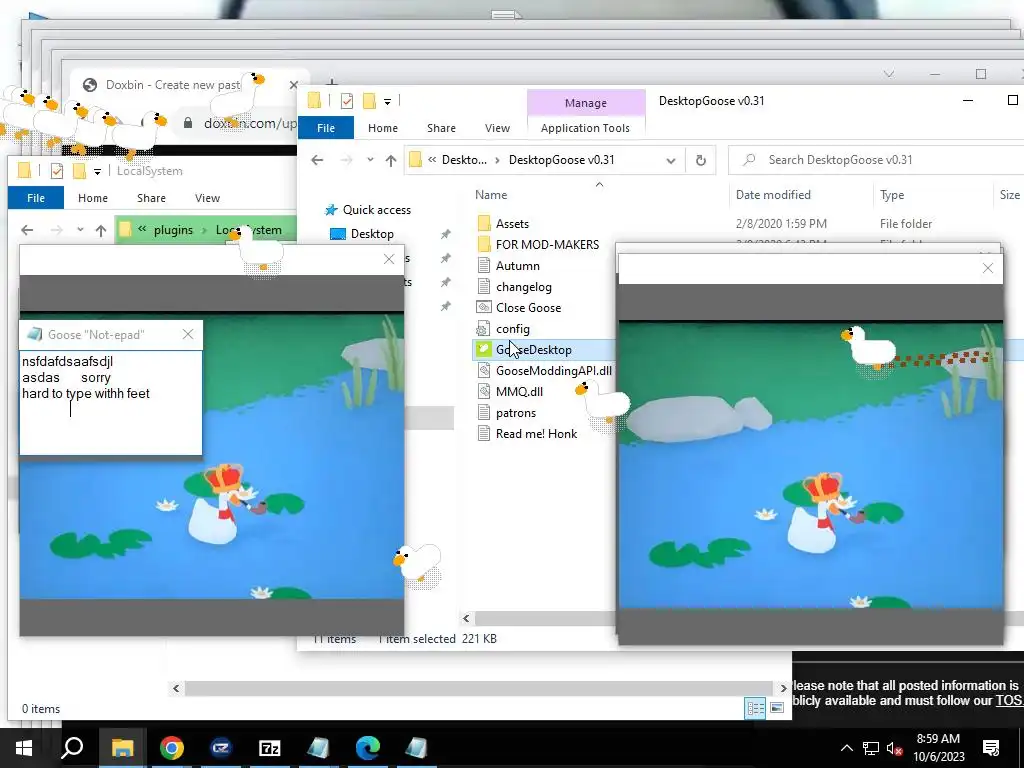Switch to Home tab in LocalSystem window

pos(93,198)
